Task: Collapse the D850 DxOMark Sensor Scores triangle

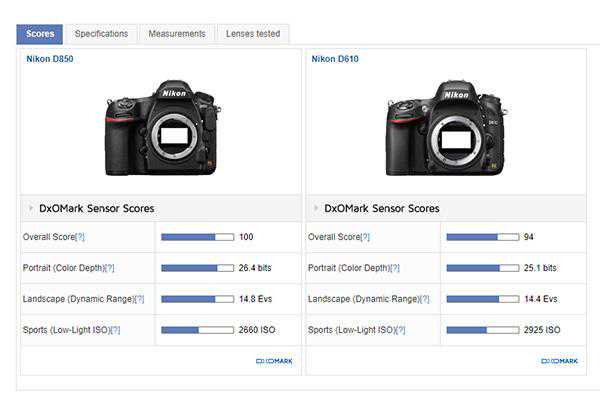Action: [x=30, y=209]
